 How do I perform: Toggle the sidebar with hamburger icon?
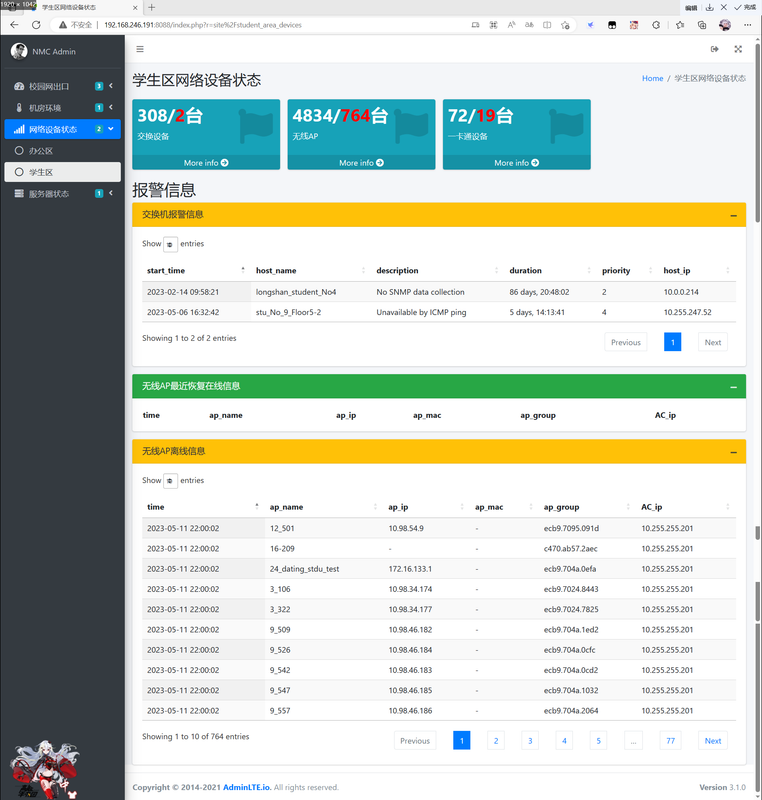point(140,49)
